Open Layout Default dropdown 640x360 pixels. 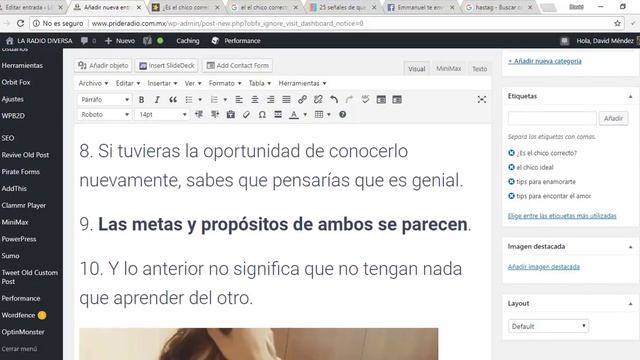(x=548, y=326)
